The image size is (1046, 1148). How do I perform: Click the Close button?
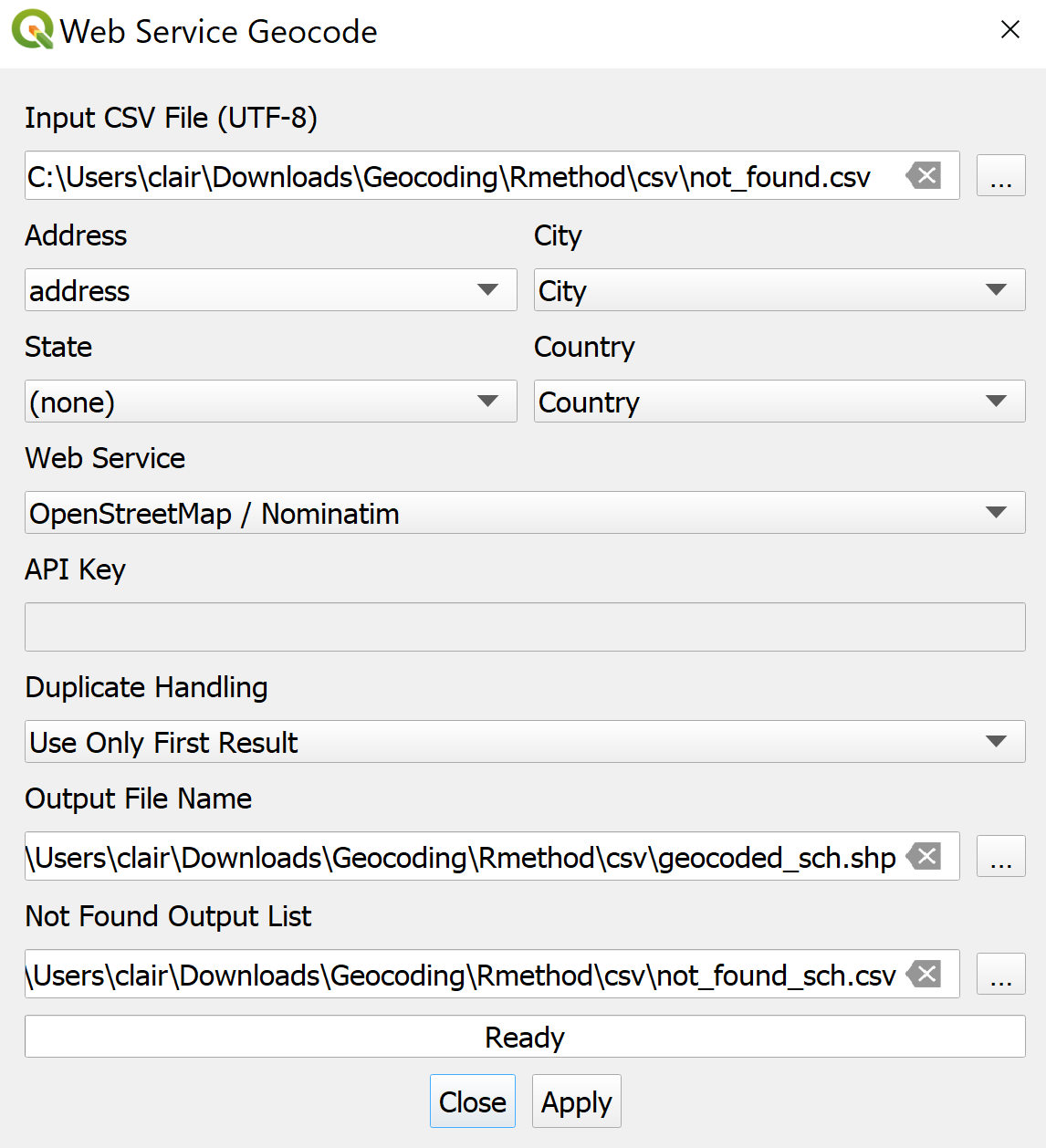[x=472, y=1101]
